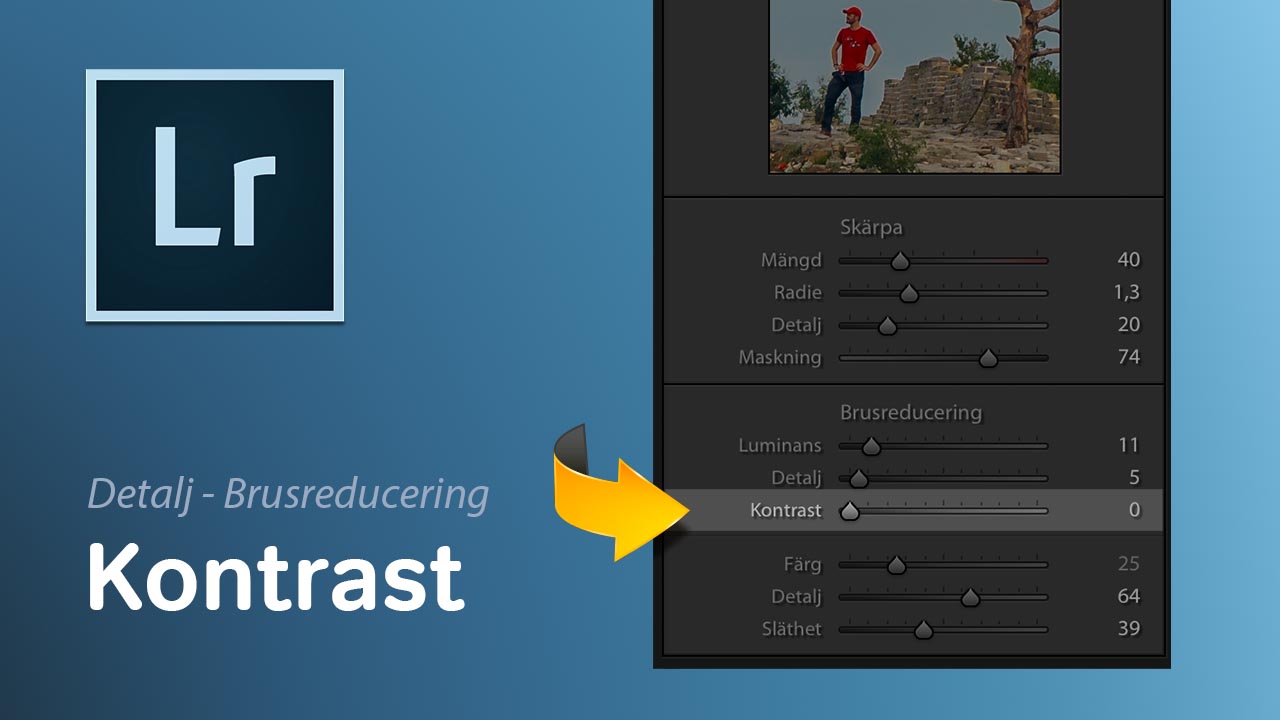Click the Luminans value 11
The height and width of the screenshot is (720, 1280).
point(1129,446)
